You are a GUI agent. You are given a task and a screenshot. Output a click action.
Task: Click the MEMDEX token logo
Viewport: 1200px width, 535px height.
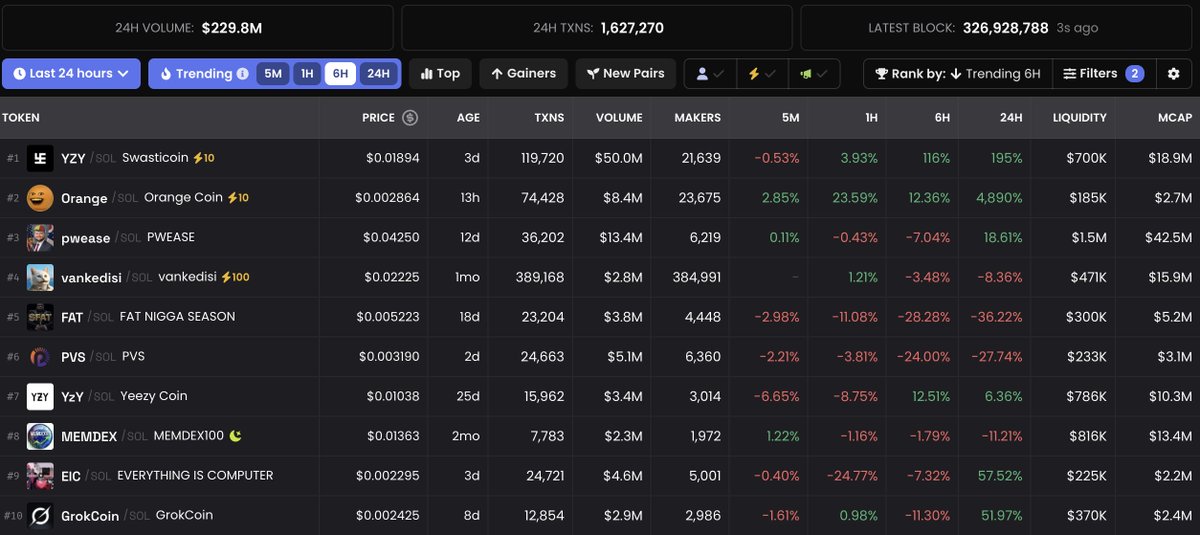(x=40, y=436)
